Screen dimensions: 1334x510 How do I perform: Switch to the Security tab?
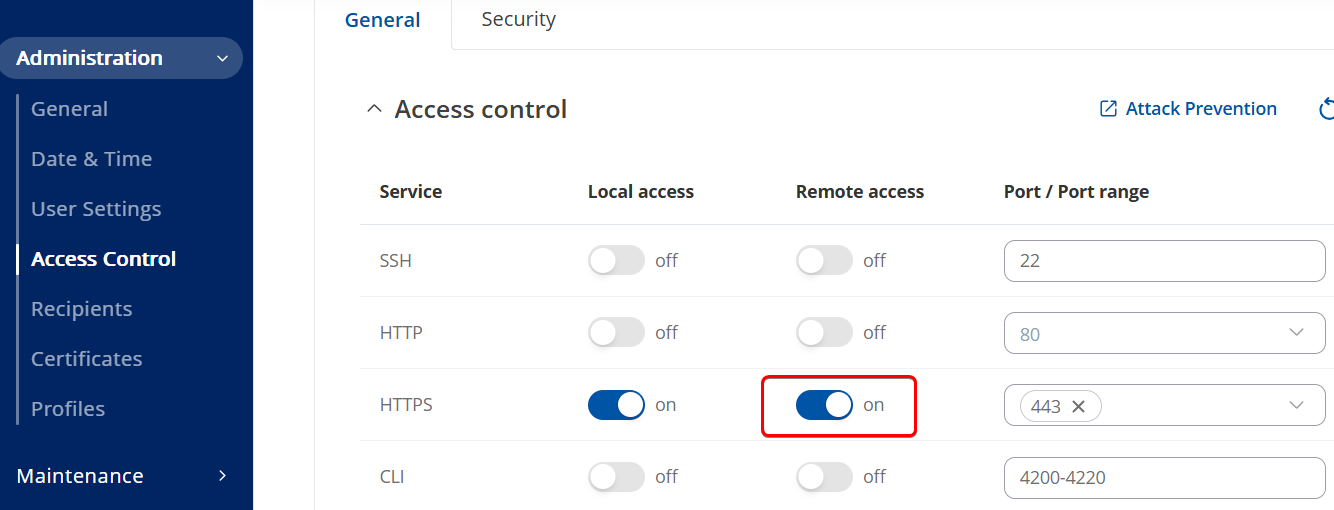coord(518,20)
